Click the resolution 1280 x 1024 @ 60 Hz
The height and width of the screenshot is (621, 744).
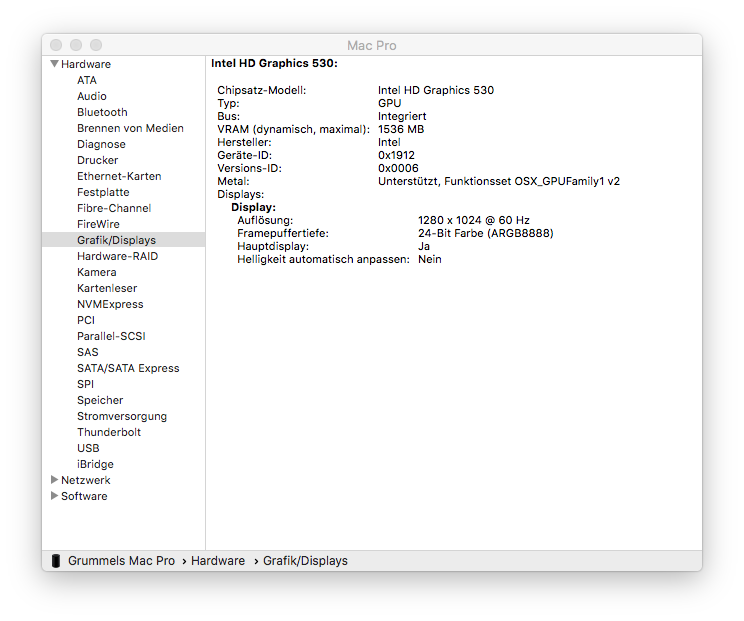[474, 220]
